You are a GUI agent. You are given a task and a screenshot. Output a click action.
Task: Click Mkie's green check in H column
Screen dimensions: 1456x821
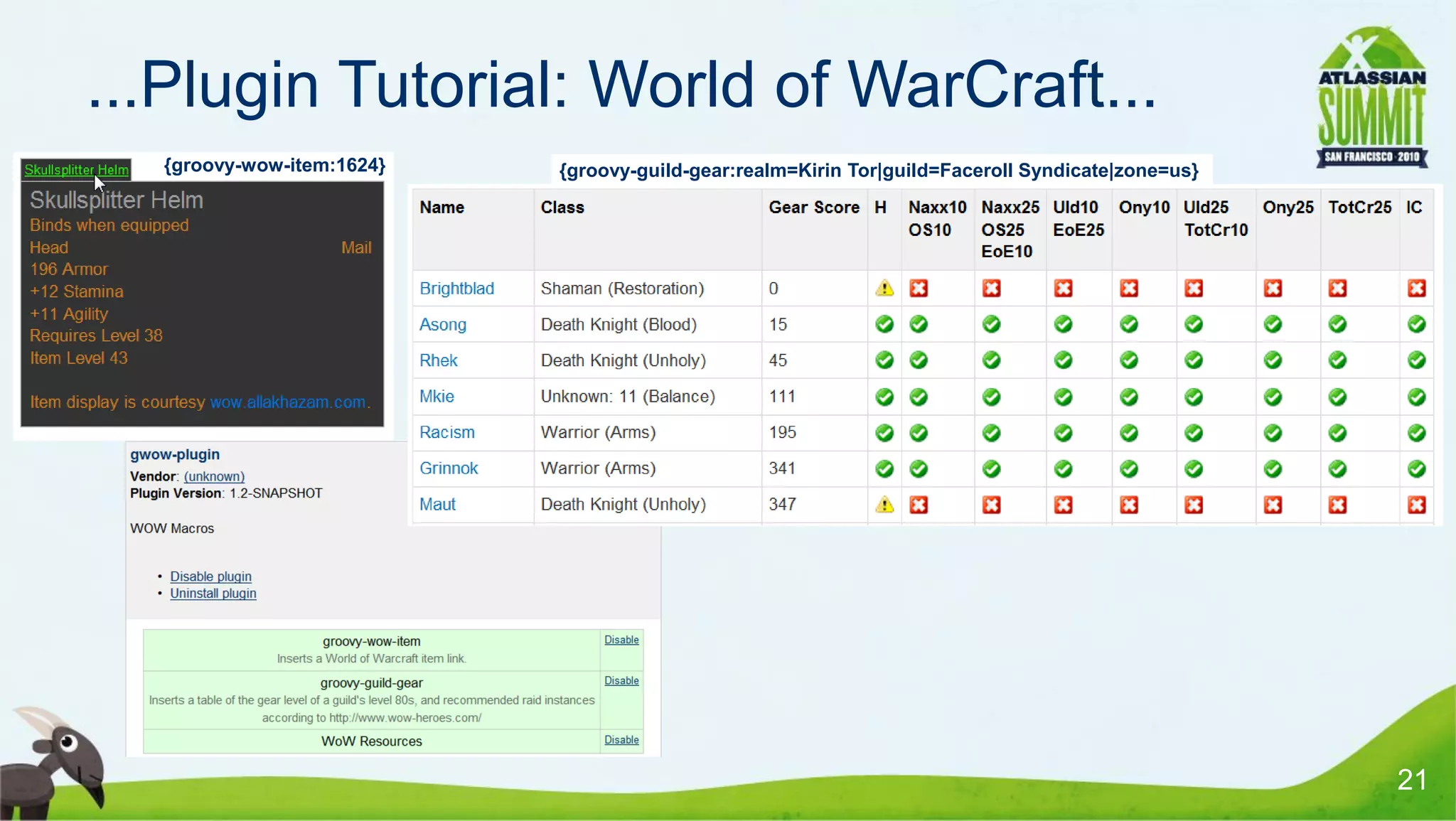[x=884, y=397]
